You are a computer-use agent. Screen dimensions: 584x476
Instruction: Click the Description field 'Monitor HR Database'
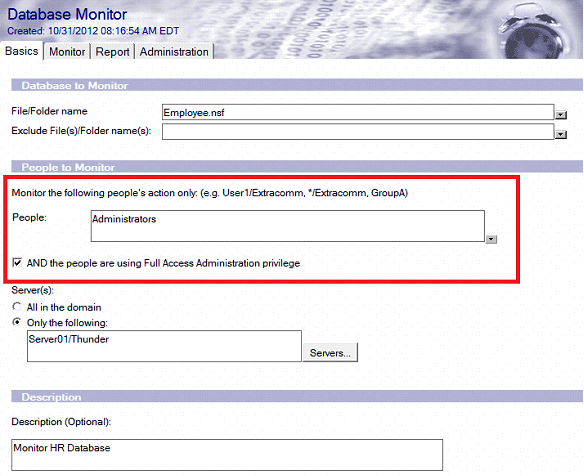pos(227,455)
